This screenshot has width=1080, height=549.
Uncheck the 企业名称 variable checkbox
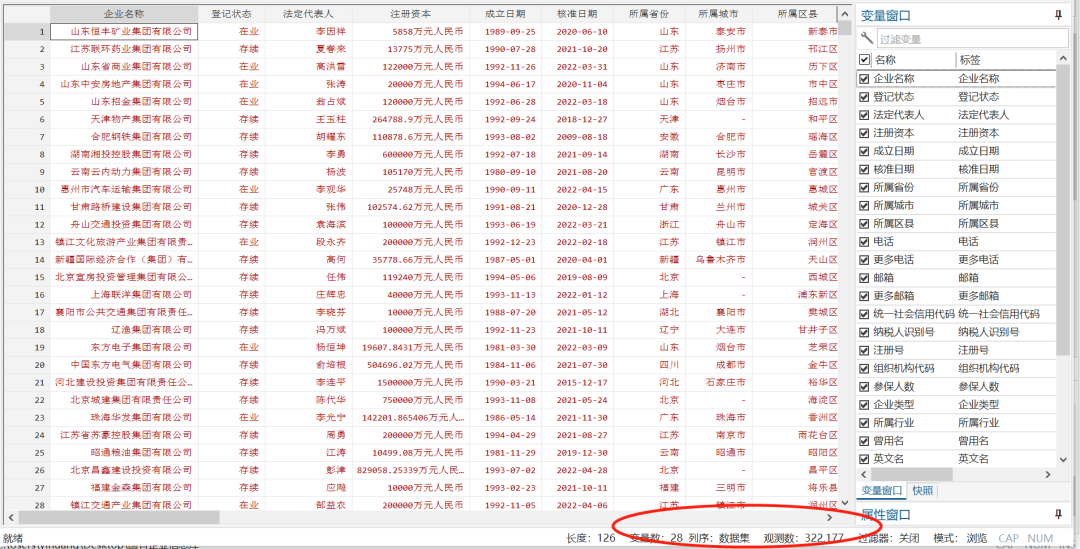click(x=864, y=79)
